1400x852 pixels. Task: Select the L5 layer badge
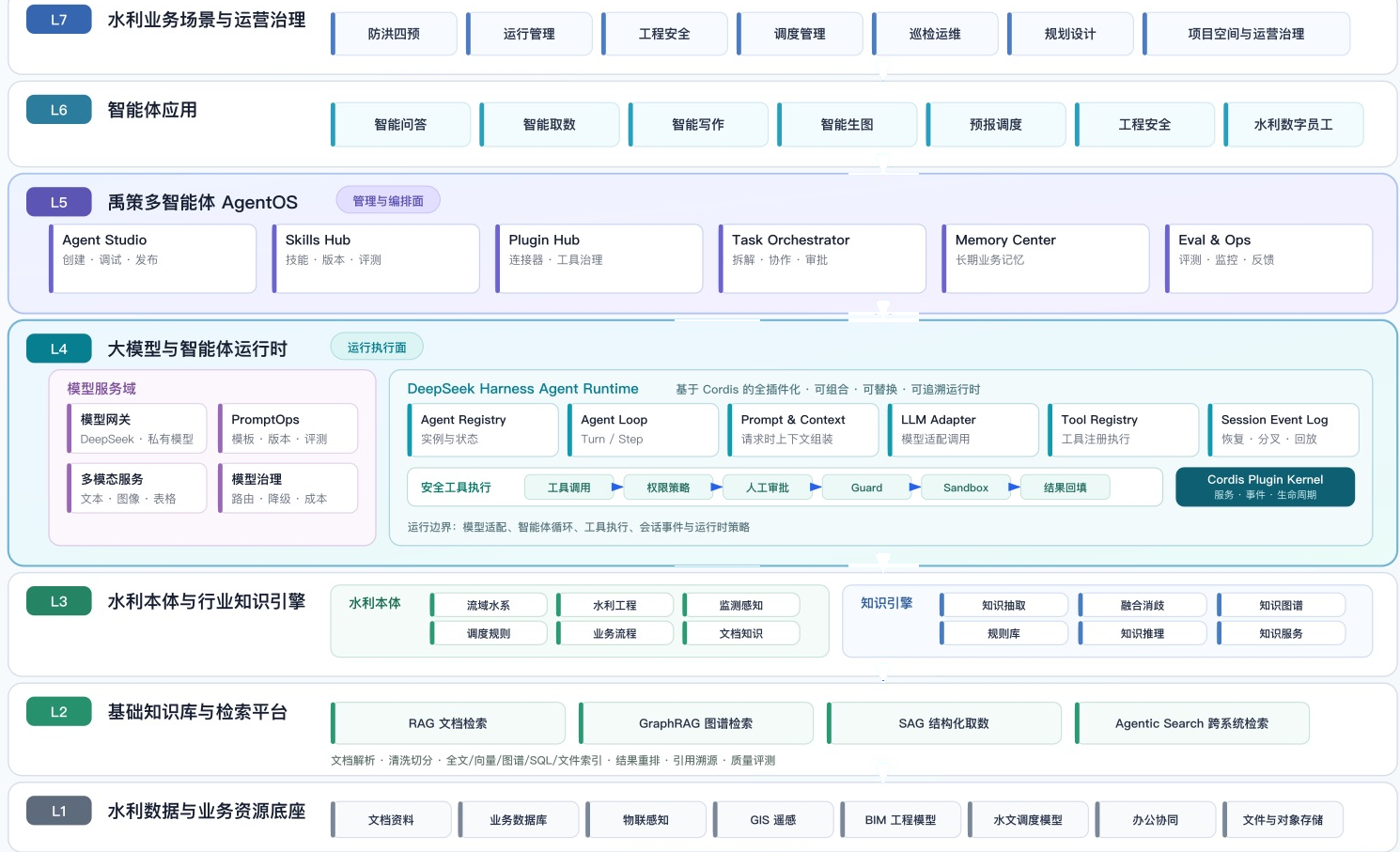pos(58,202)
